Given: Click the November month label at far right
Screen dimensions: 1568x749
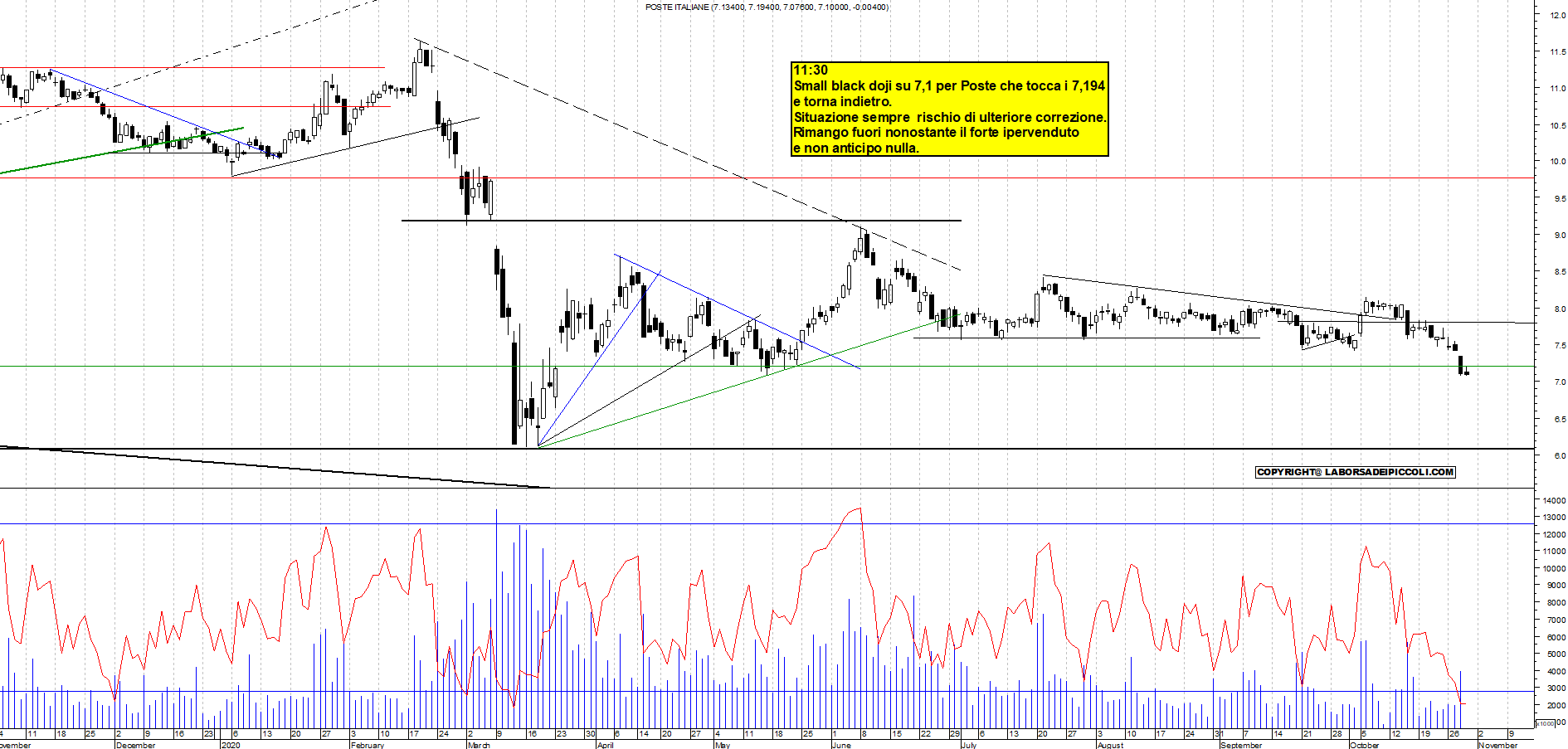Looking at the screenshot, I should pos(1497,745).
